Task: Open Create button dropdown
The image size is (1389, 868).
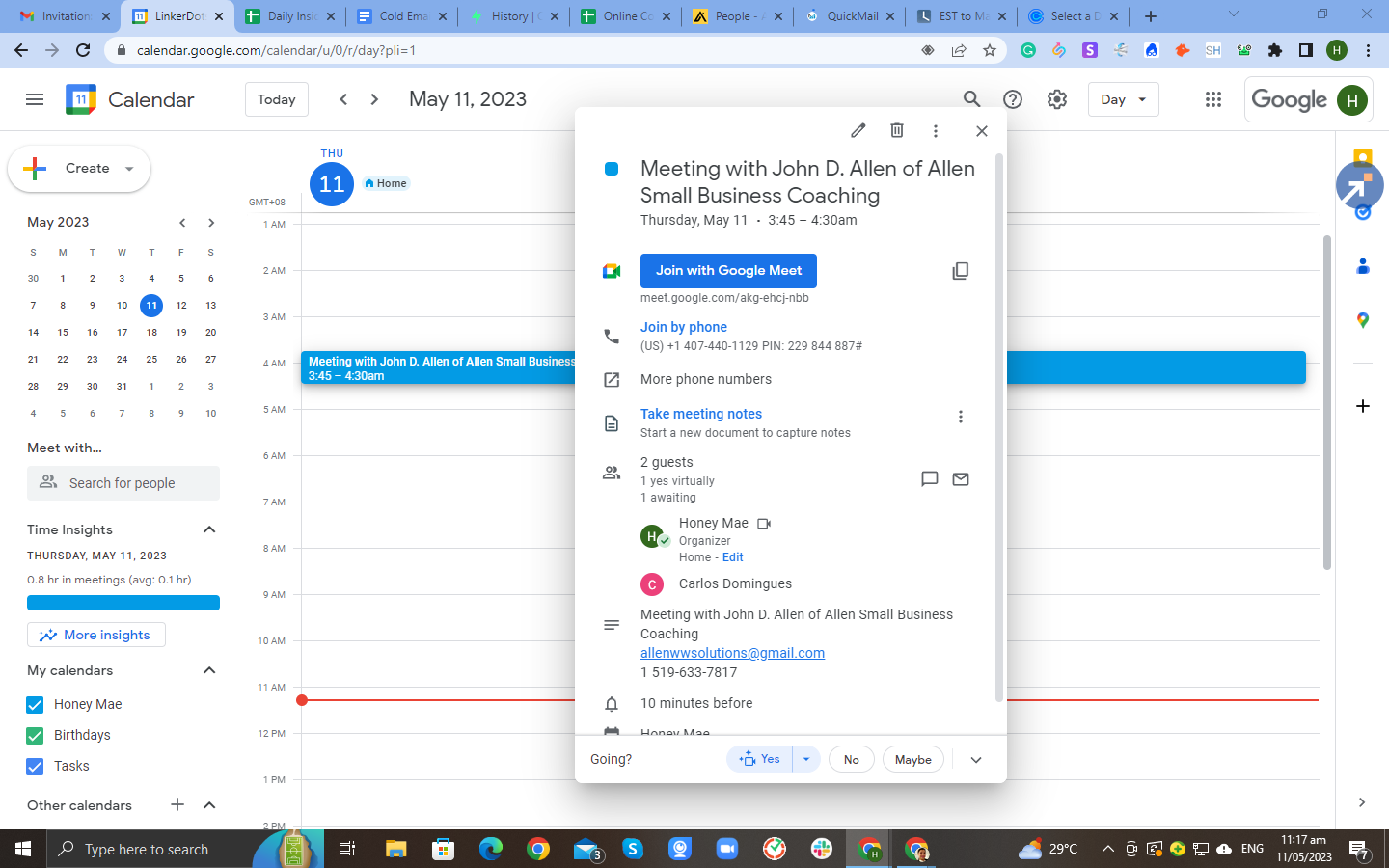Action: click(129, 169)
